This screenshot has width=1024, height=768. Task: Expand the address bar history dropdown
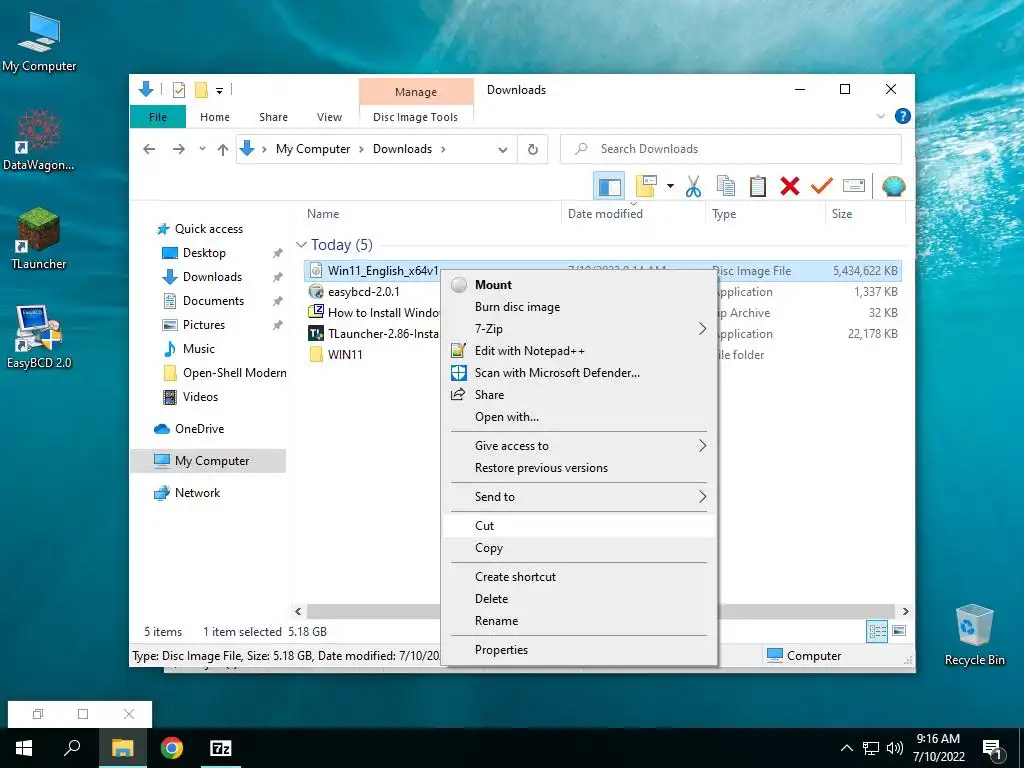[503, 150]
